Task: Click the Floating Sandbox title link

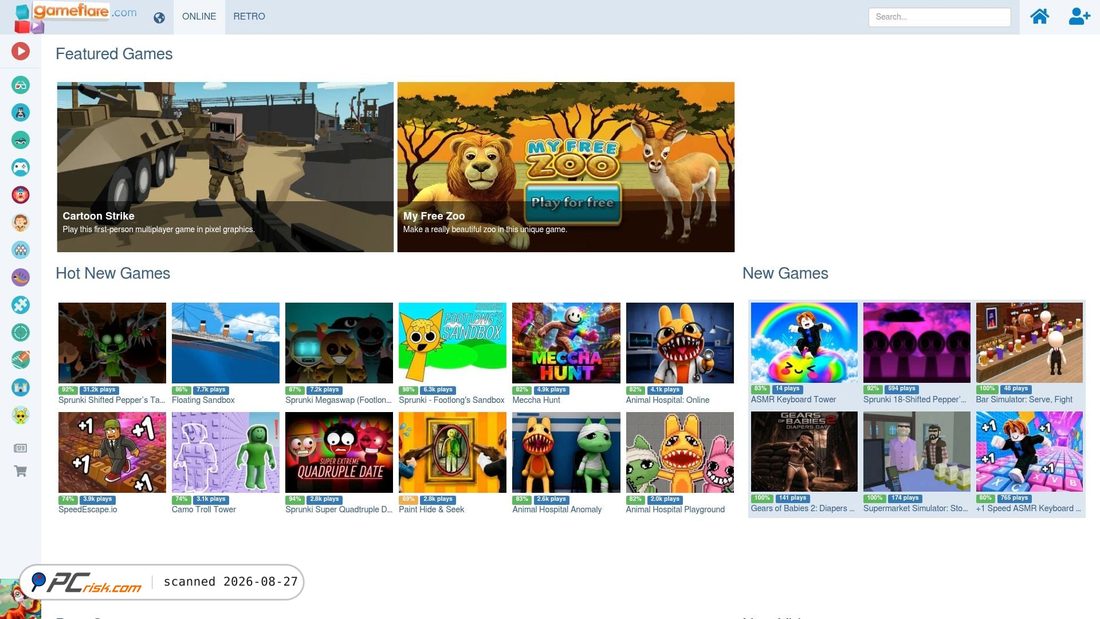Action: pos(203,400)
